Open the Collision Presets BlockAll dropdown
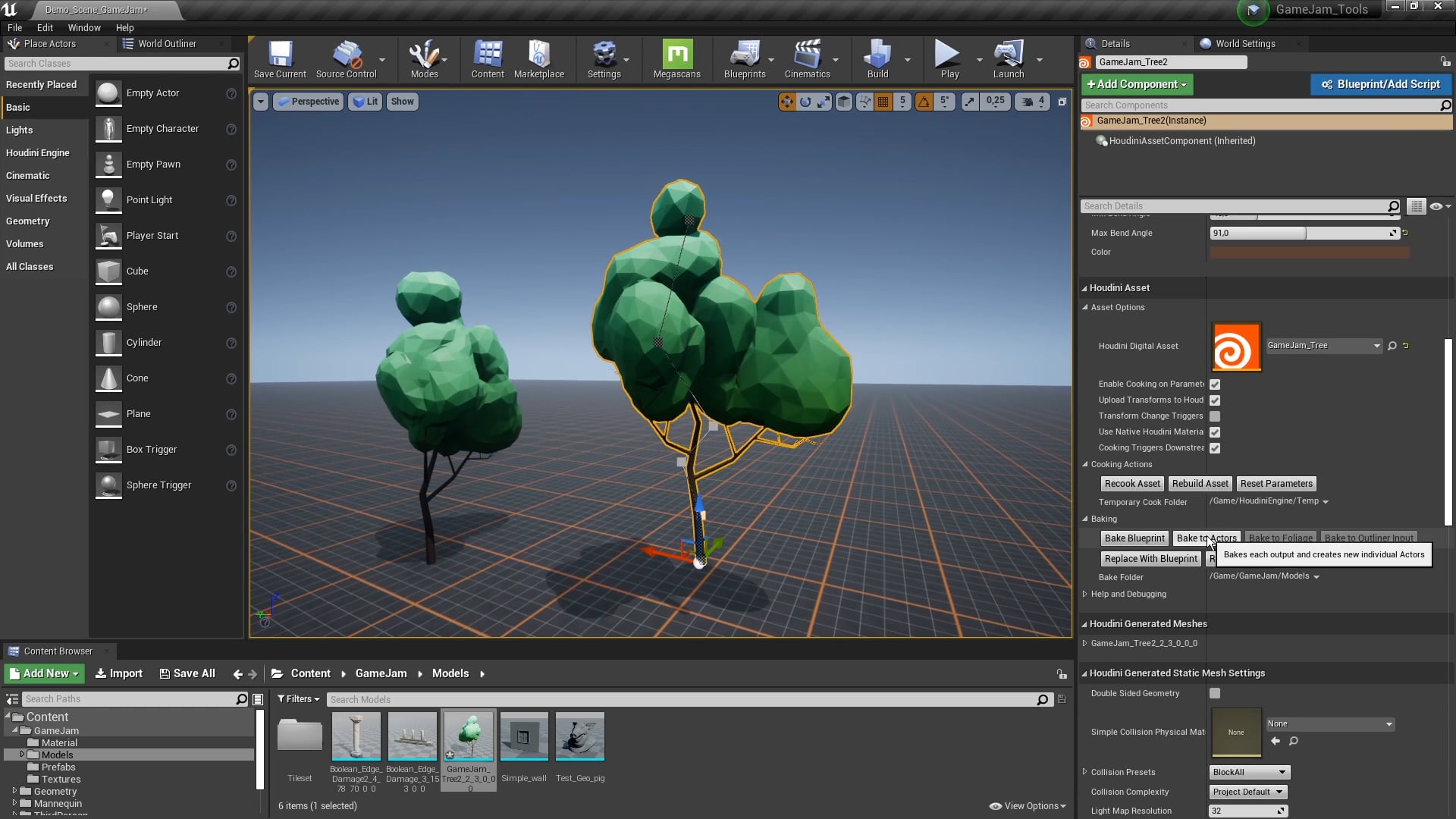This screenshot has height=819, width=1456. 1249,772
